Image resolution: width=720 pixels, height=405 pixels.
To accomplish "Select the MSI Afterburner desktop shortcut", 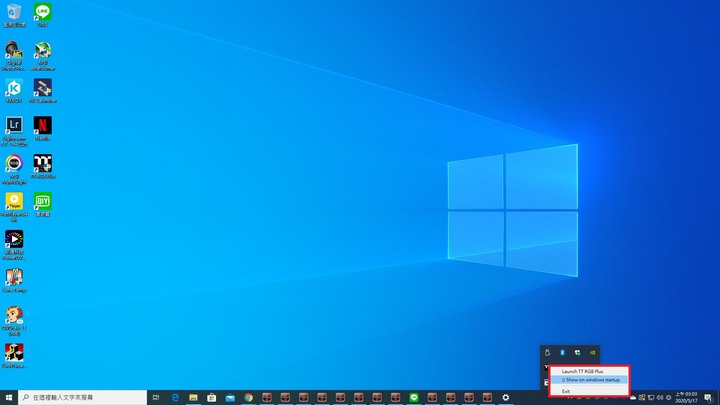I will pyautogui.click(x=43, y=56).
